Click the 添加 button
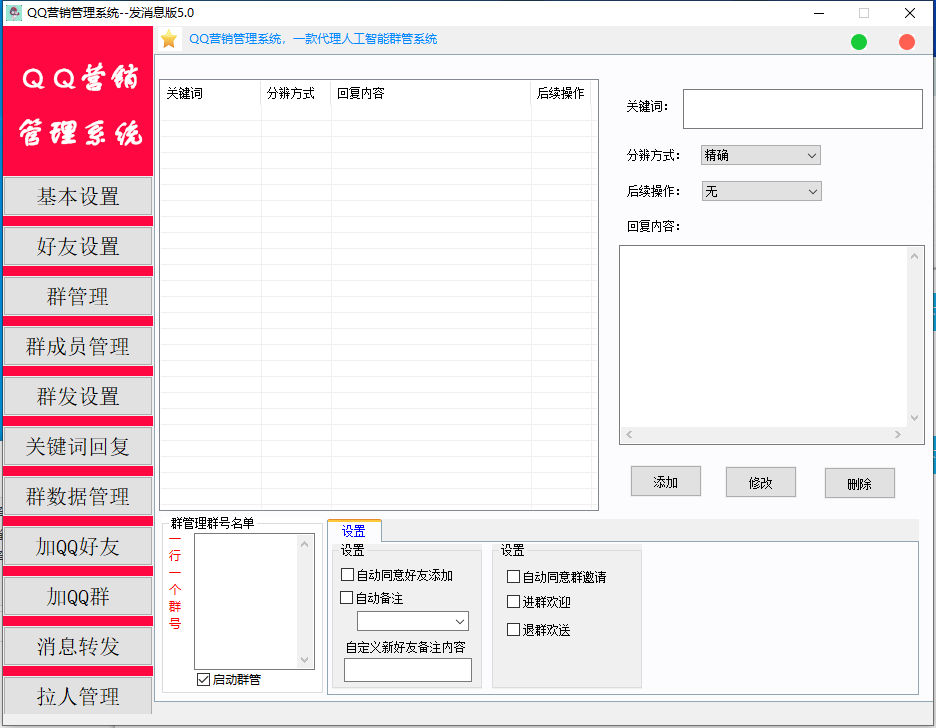 pos(666,482)
